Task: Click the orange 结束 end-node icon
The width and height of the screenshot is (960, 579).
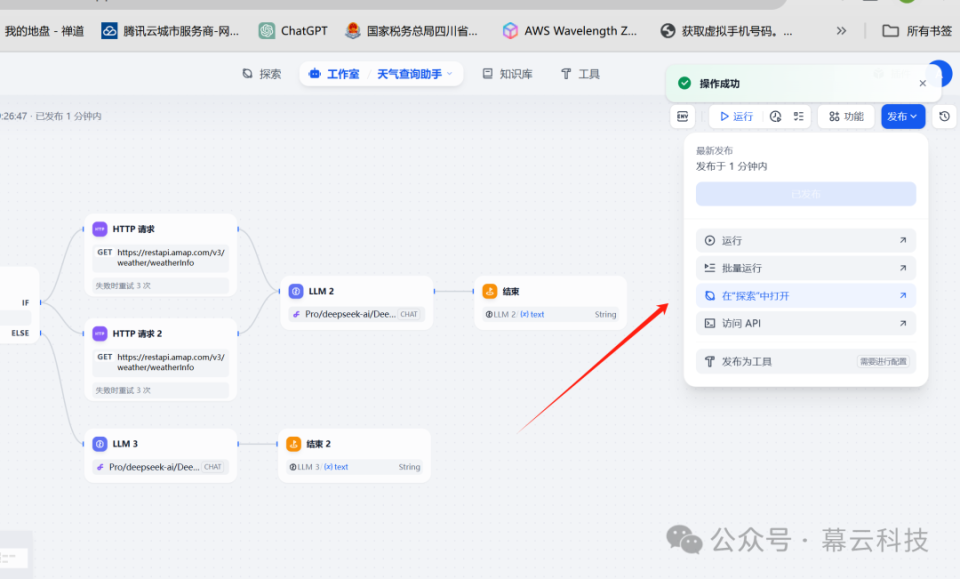Action: 489,291
